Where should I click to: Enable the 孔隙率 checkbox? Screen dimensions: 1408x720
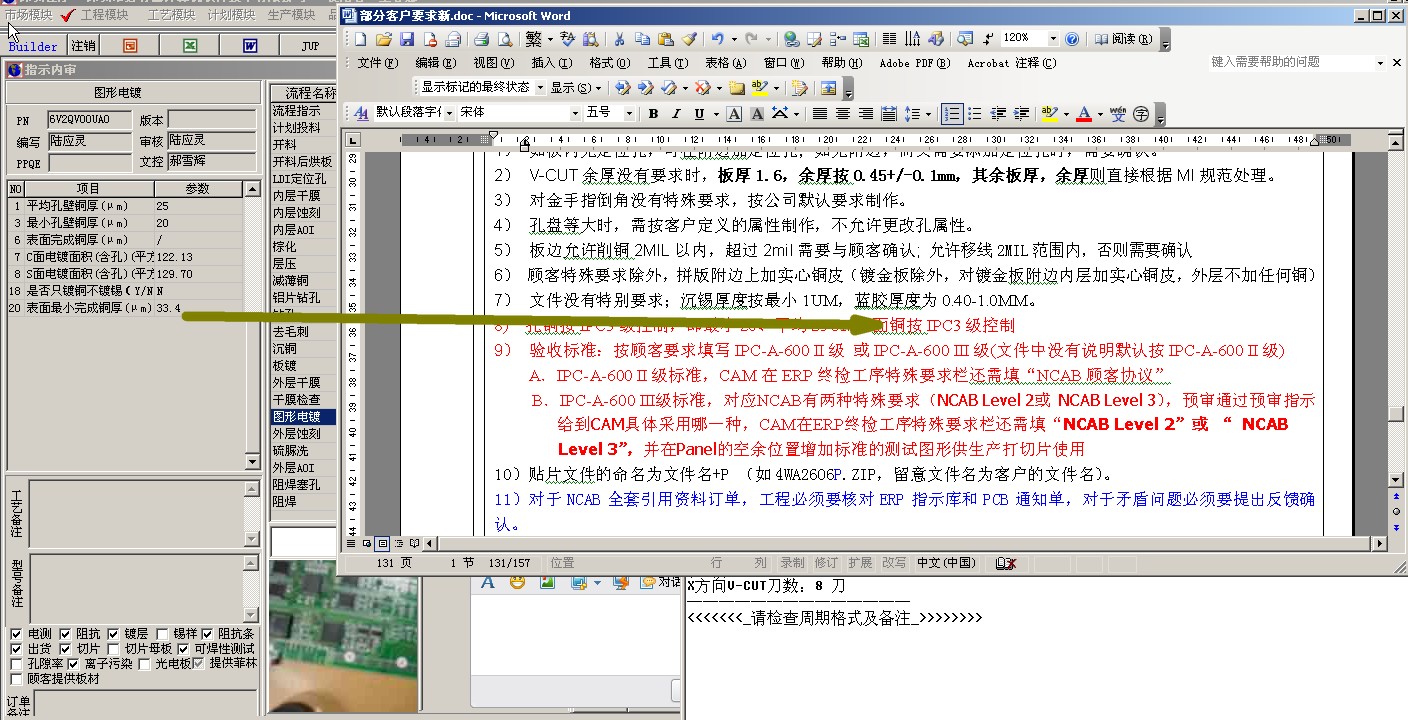(x=16, y=663)
